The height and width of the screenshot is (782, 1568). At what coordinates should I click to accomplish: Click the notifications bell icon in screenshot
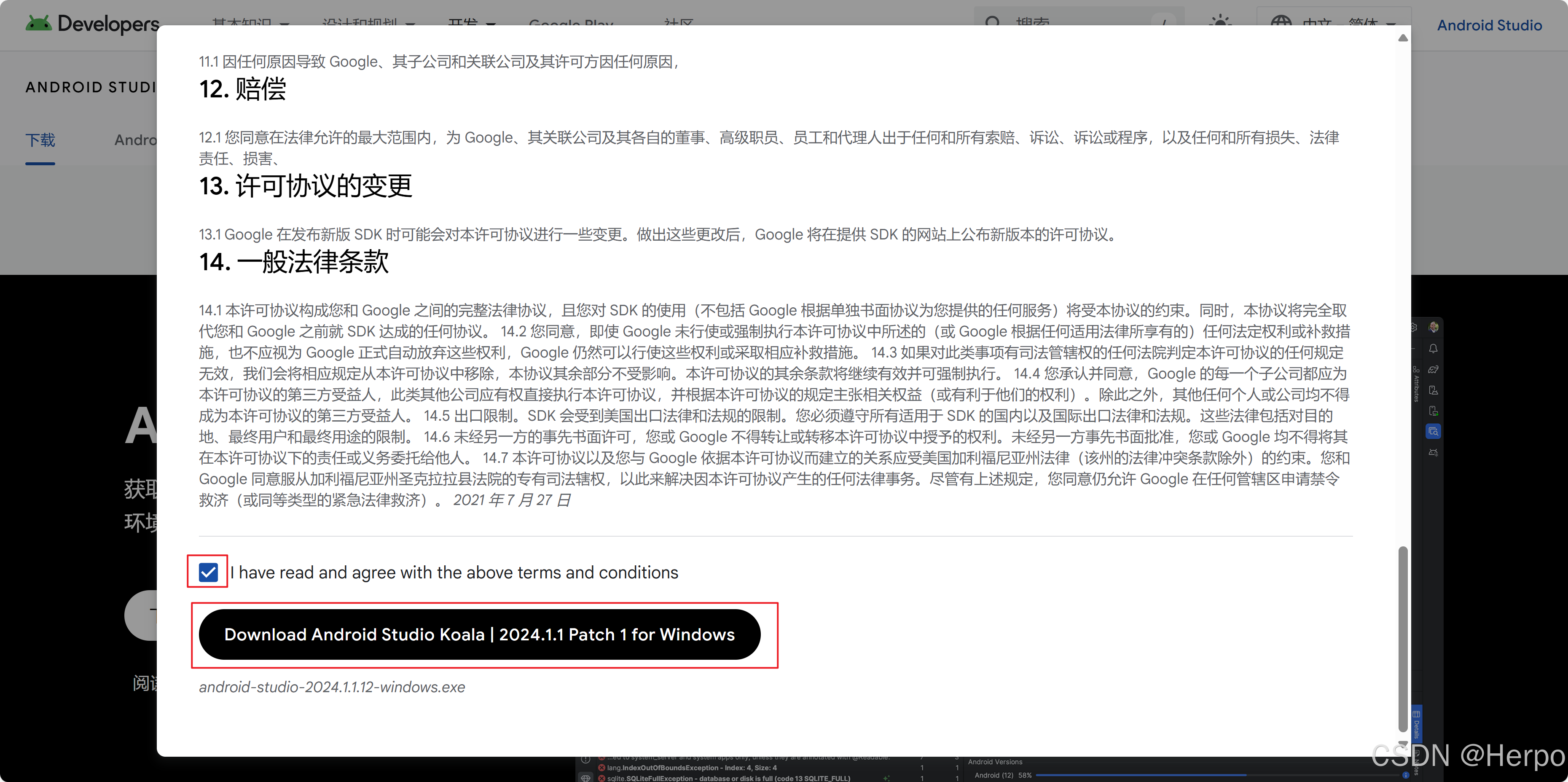point(1434,349)
